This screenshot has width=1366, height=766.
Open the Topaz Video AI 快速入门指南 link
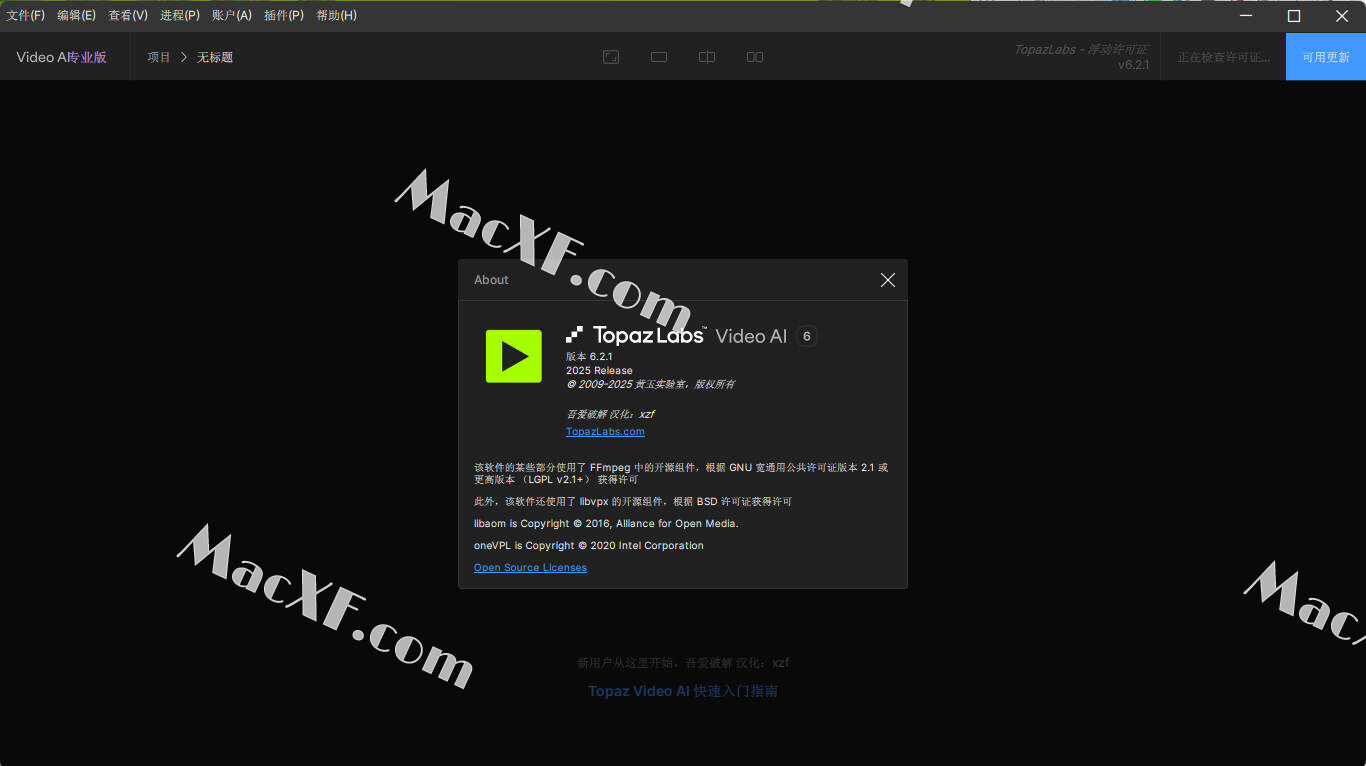point(683,691)
